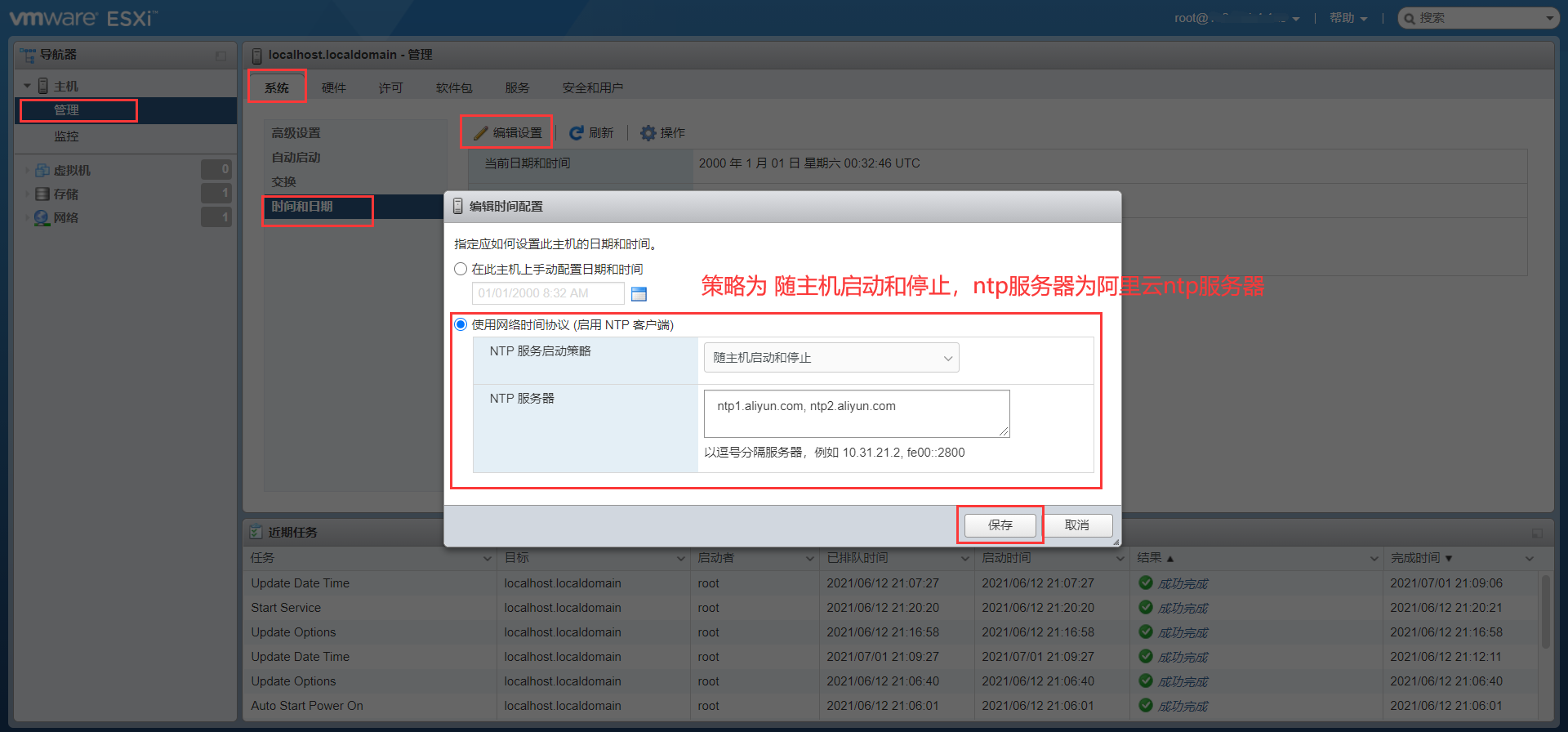Click the success icon for Auto Start Power On
Screen dimensions: 1568x732
[x=1146, y=705]
